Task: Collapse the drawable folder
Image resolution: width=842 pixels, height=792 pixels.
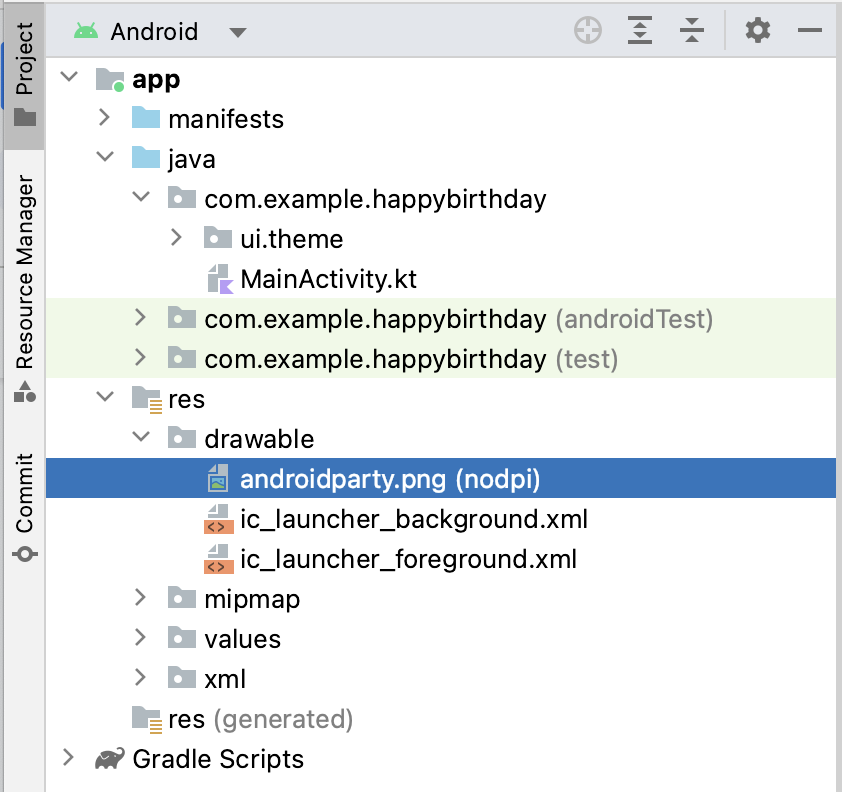Action: point(140,439)
